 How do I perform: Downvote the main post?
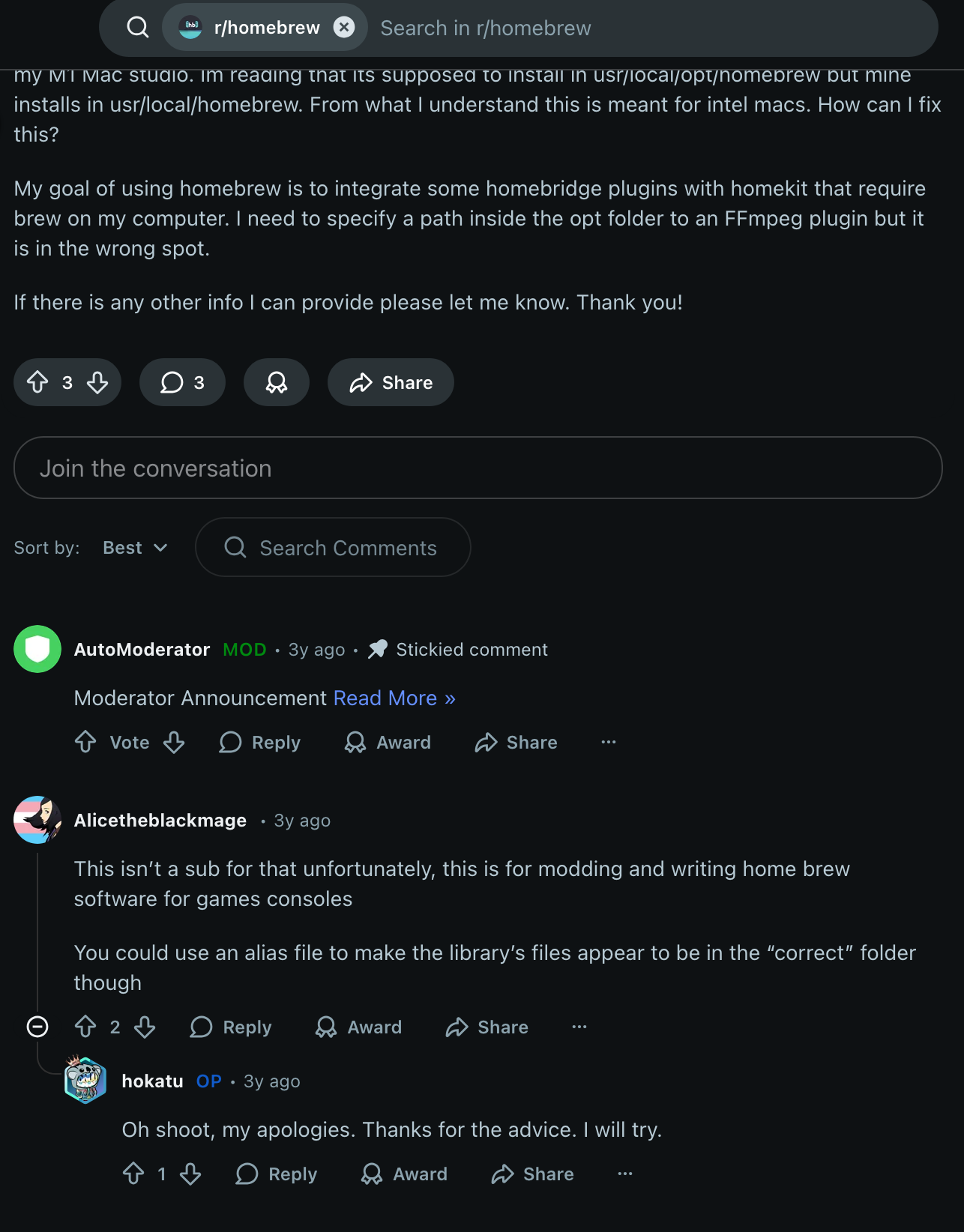(x=97, y=382)
